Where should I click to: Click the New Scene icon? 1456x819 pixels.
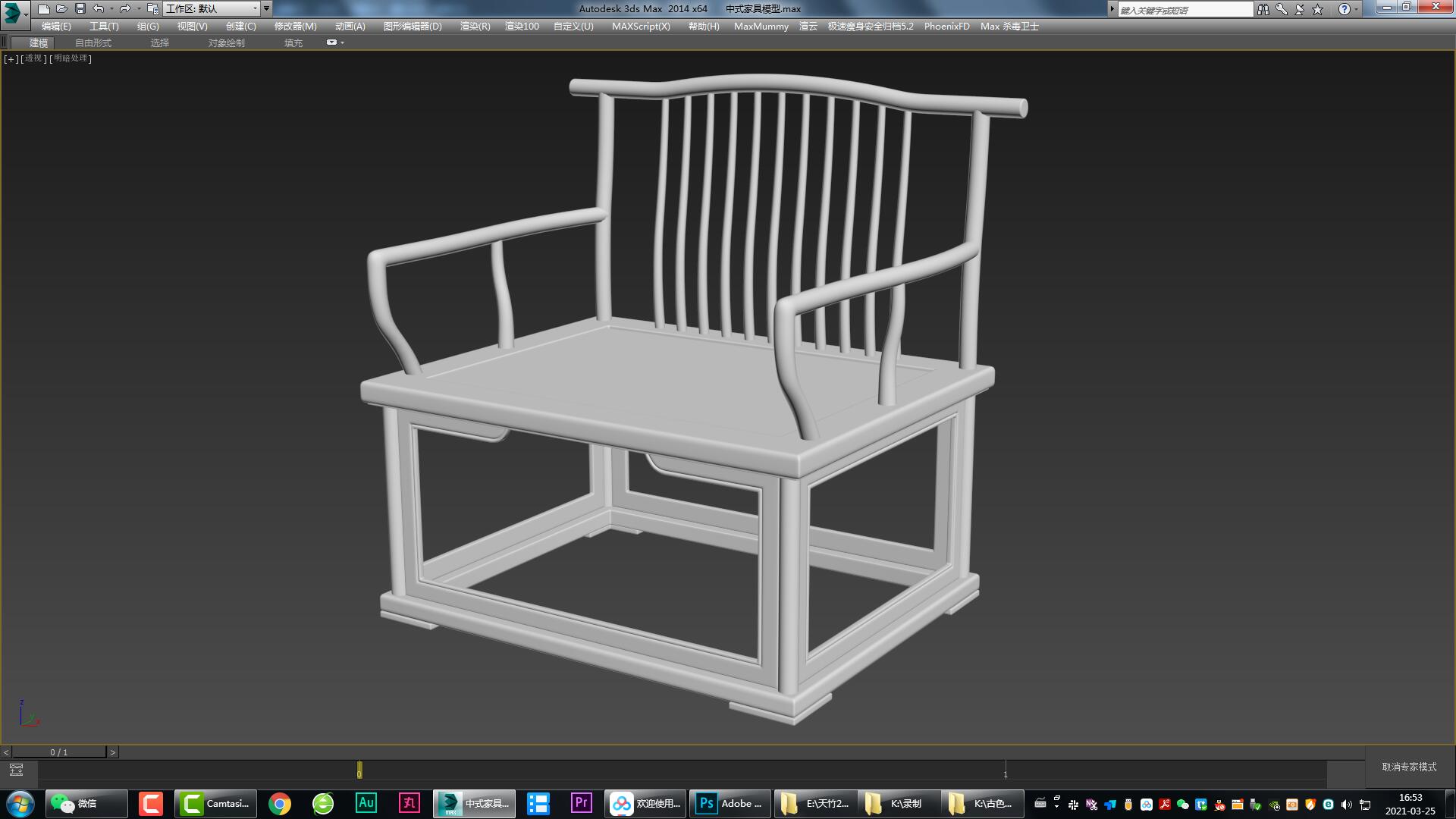44,8
